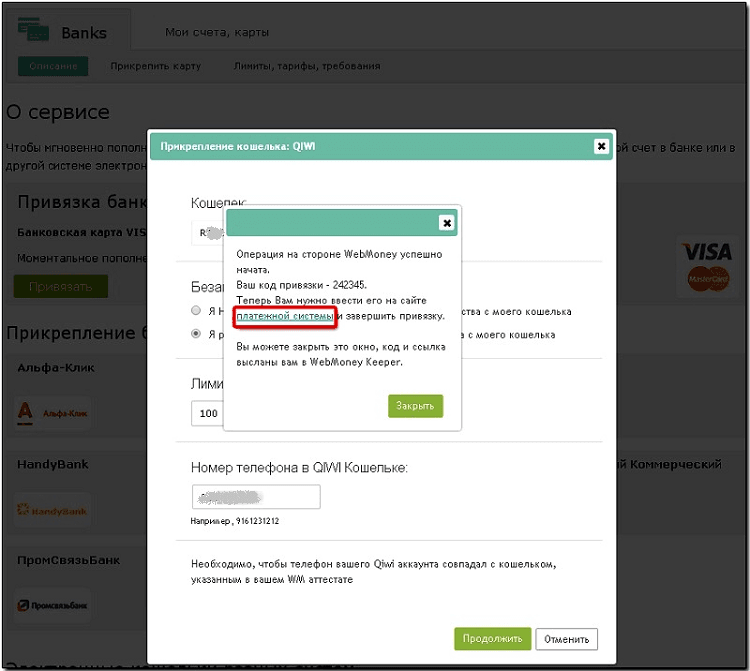
Task: Open 'Лимиты, тарифы, требования' tab
Action: point(307,66)
